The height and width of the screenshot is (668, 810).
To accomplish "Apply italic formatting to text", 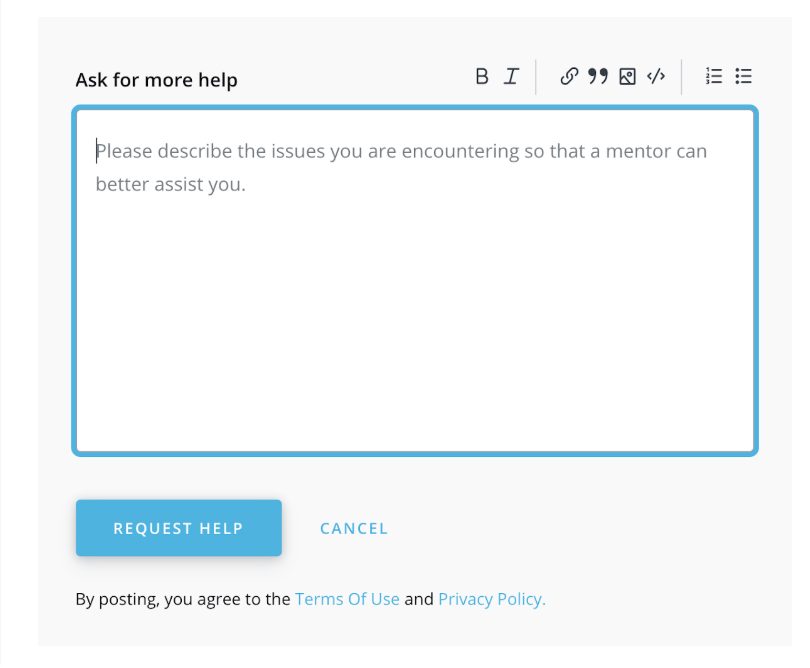I will pos(511,76).
